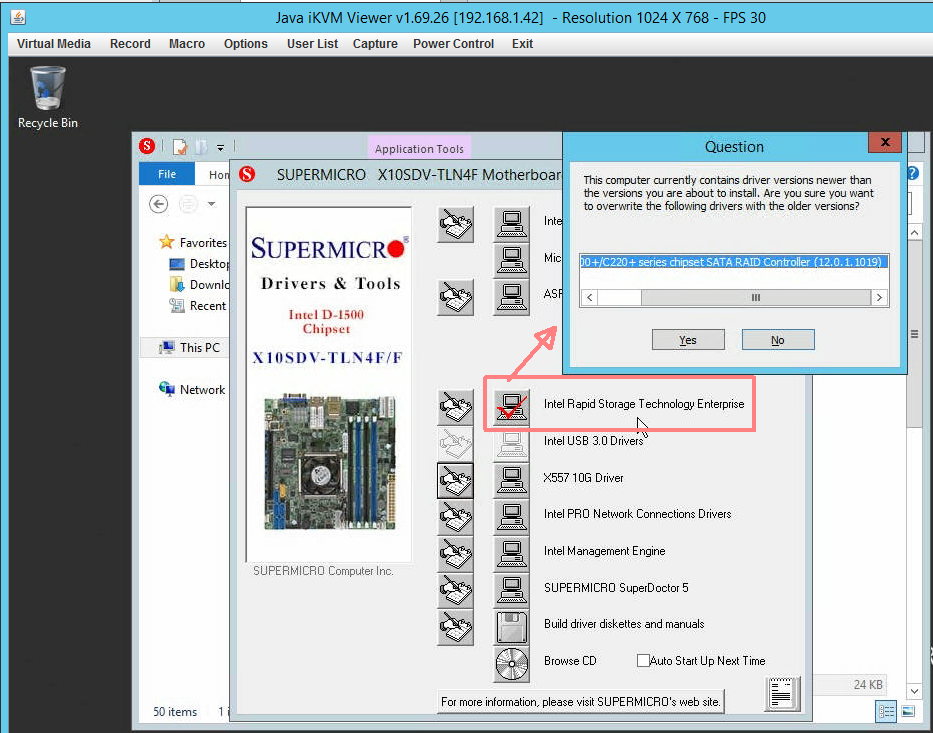Open recent locations dropdown arrow in Explorer
The width and height of the screenshot is (933, 733).
pyautogui.click(x=211, y=204)
